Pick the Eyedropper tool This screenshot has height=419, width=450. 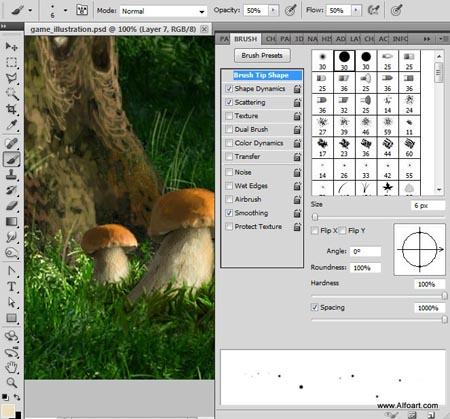pyautogui.click(x=11, y=125)
